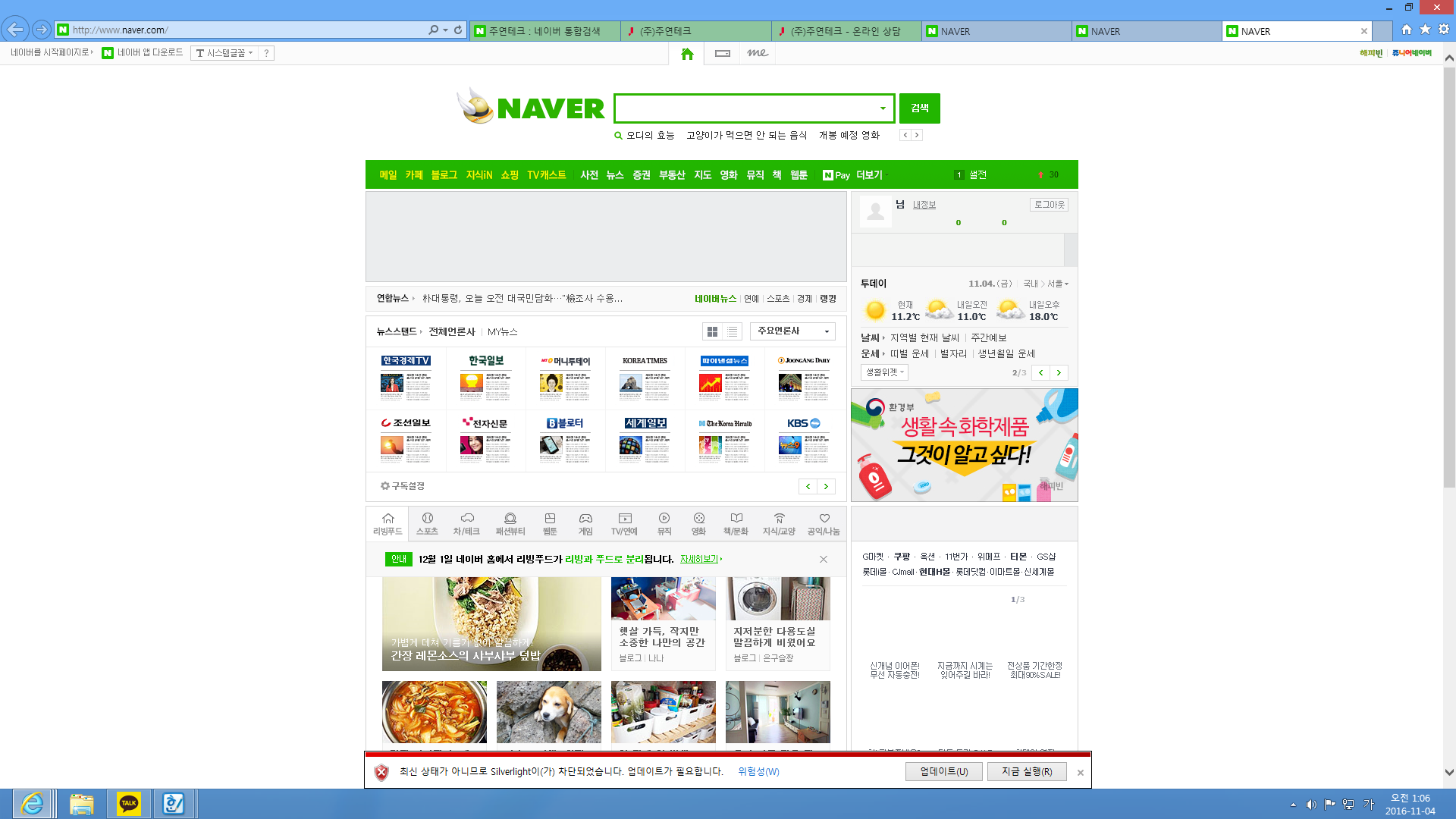Open the 책/문화 category icon
The height and width of the screenshot is (819, 1456).
coord(736,524)
